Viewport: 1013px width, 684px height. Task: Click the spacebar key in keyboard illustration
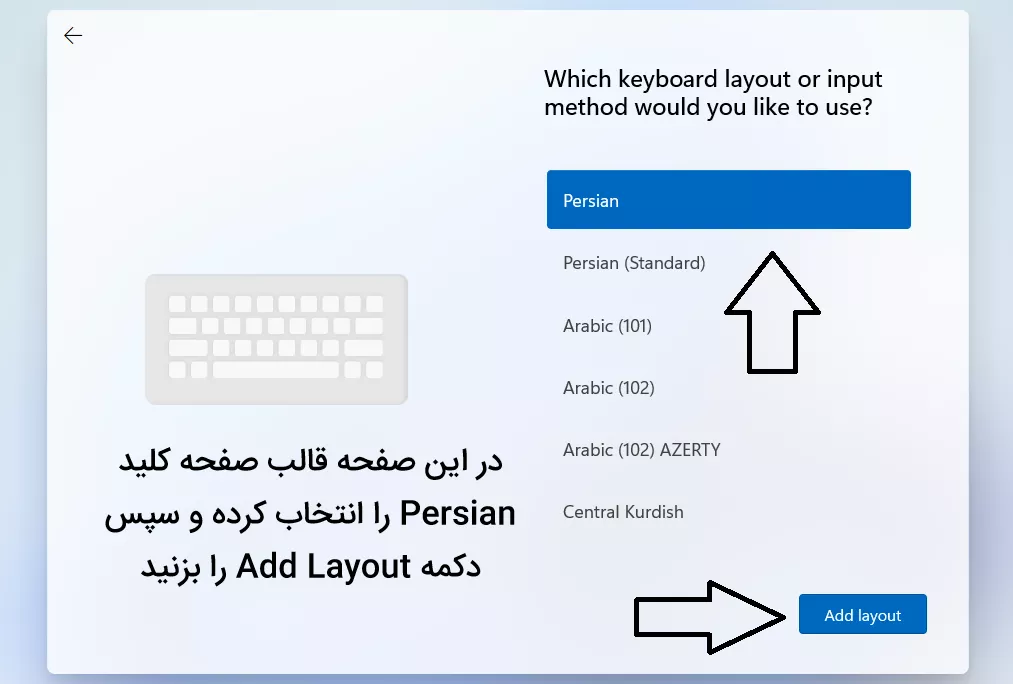click(276, 370)
